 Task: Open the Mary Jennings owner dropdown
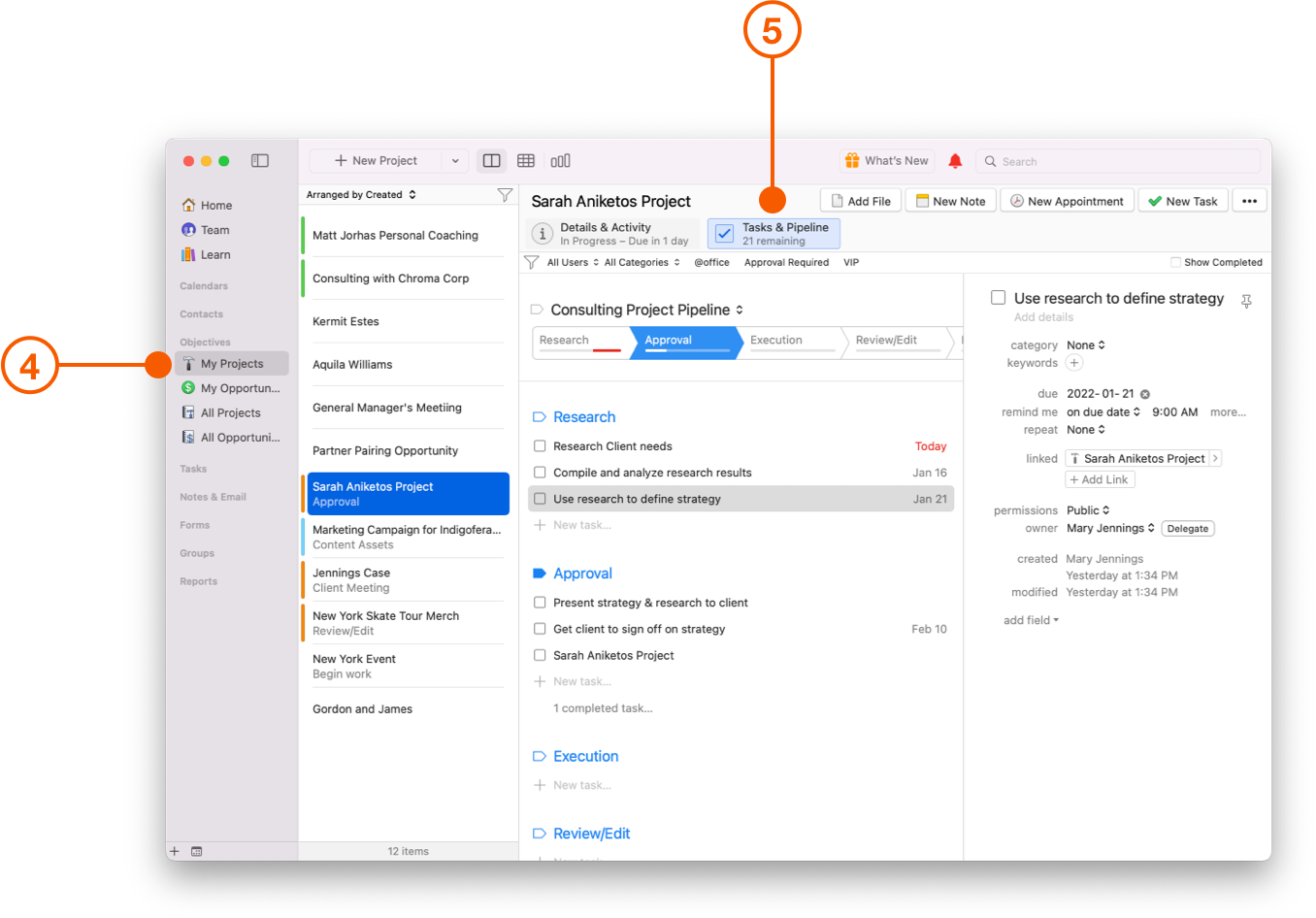click(x=1110, y=528)
